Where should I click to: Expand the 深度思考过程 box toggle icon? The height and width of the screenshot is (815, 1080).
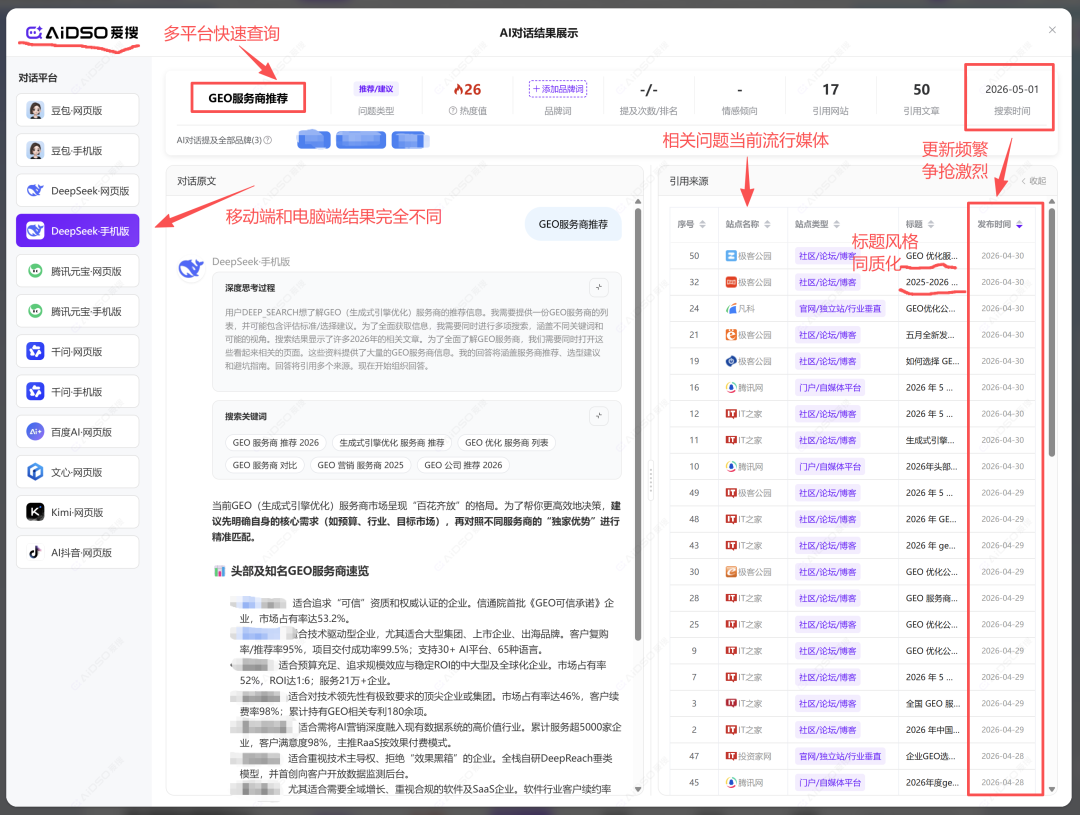point(599,287)
